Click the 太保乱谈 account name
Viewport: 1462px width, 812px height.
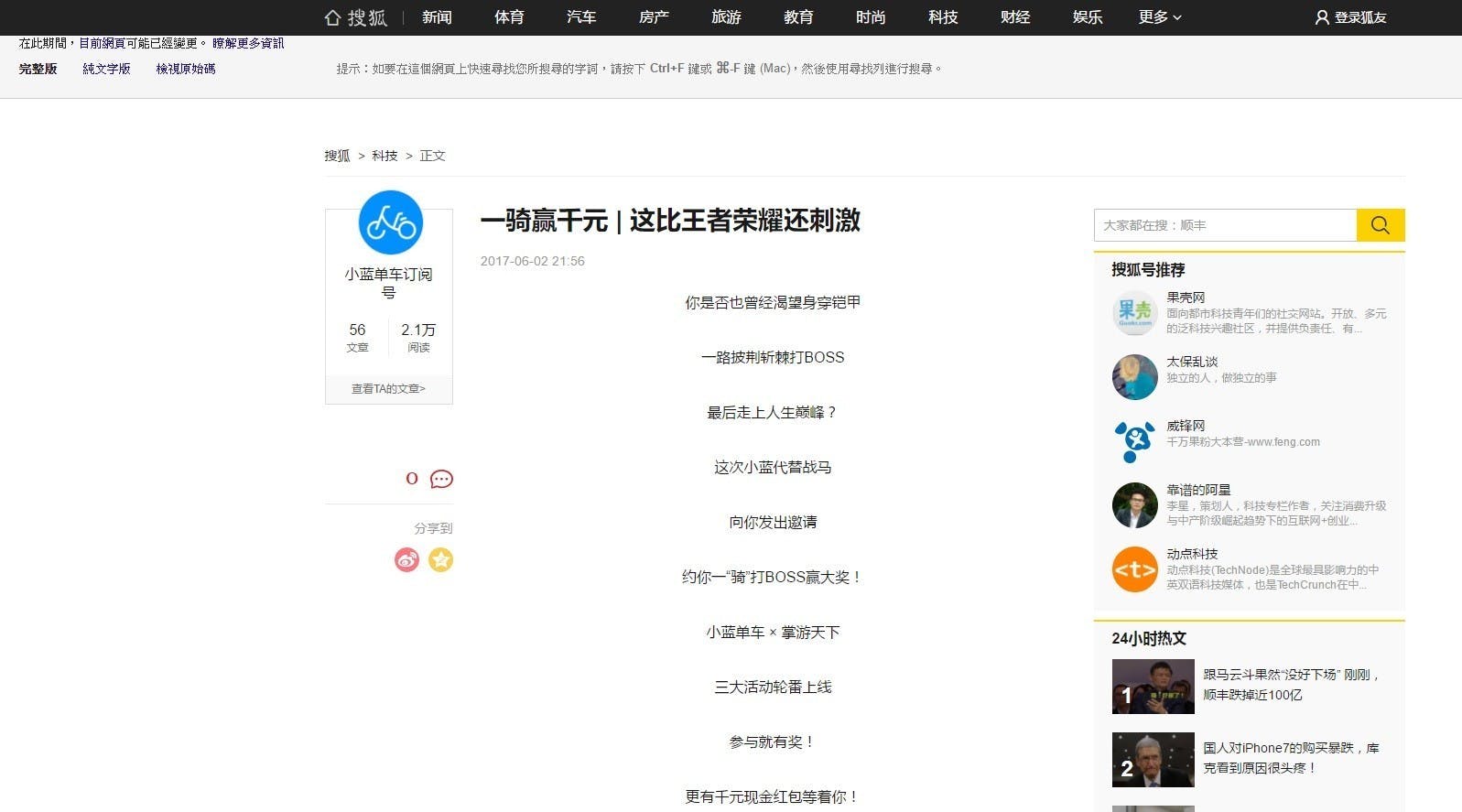(1192, 362)
